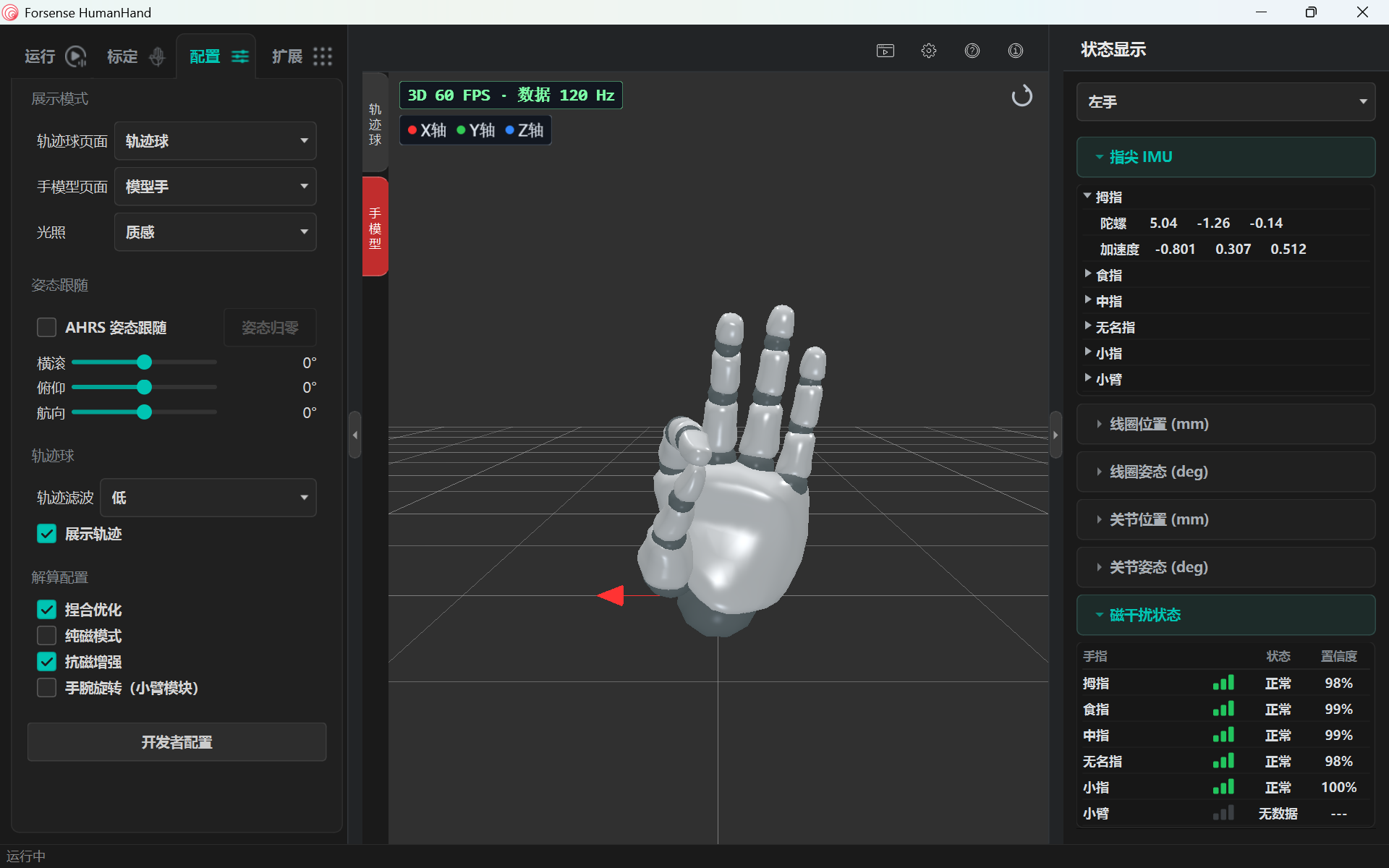The image size is (1389, 868).
Task: Click 小臂 signal strength bars icon
Action: click(1223, 813)
